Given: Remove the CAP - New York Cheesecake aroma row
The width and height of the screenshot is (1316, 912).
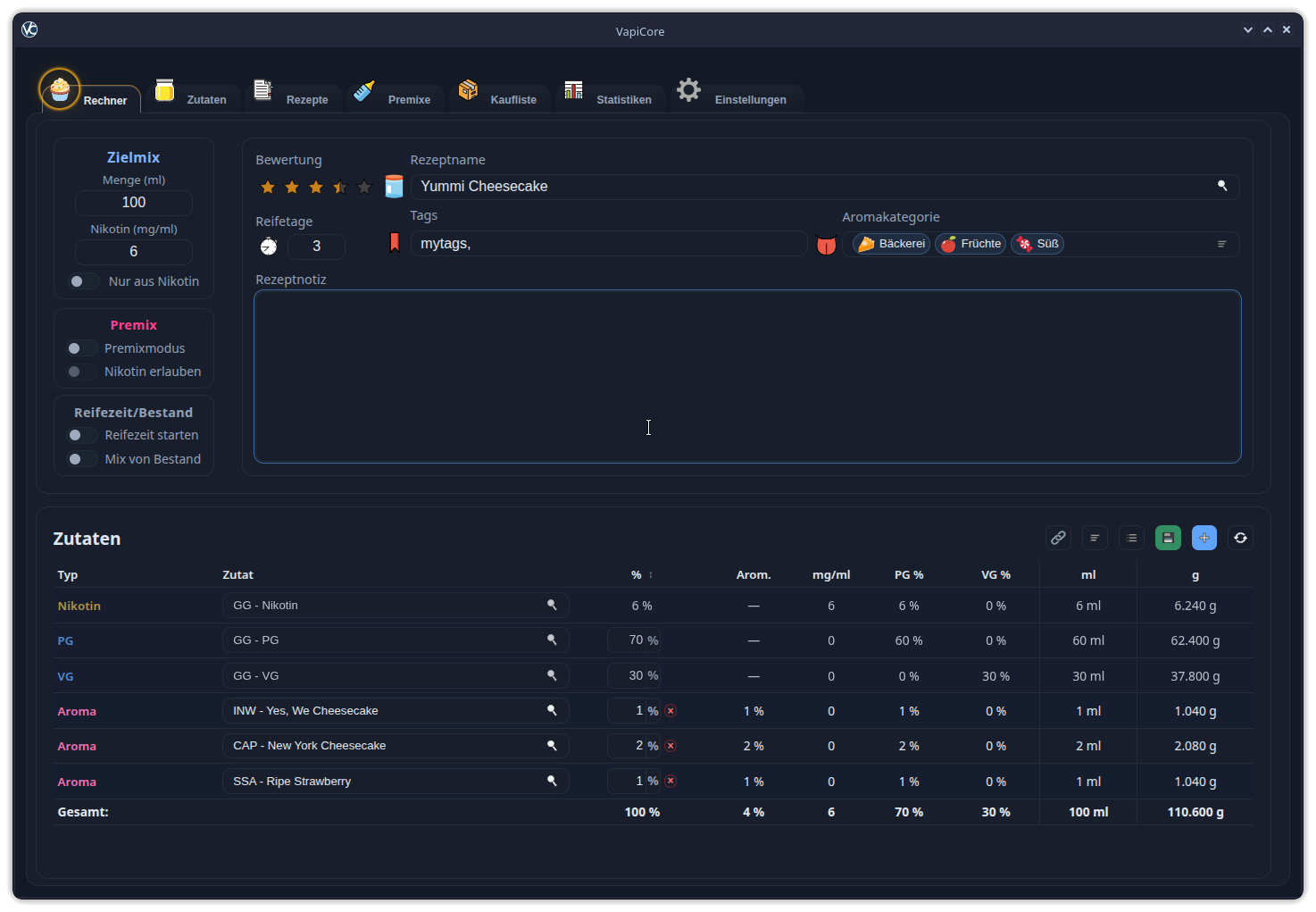Looking at the screenshot, I should (x=670, y=746).
